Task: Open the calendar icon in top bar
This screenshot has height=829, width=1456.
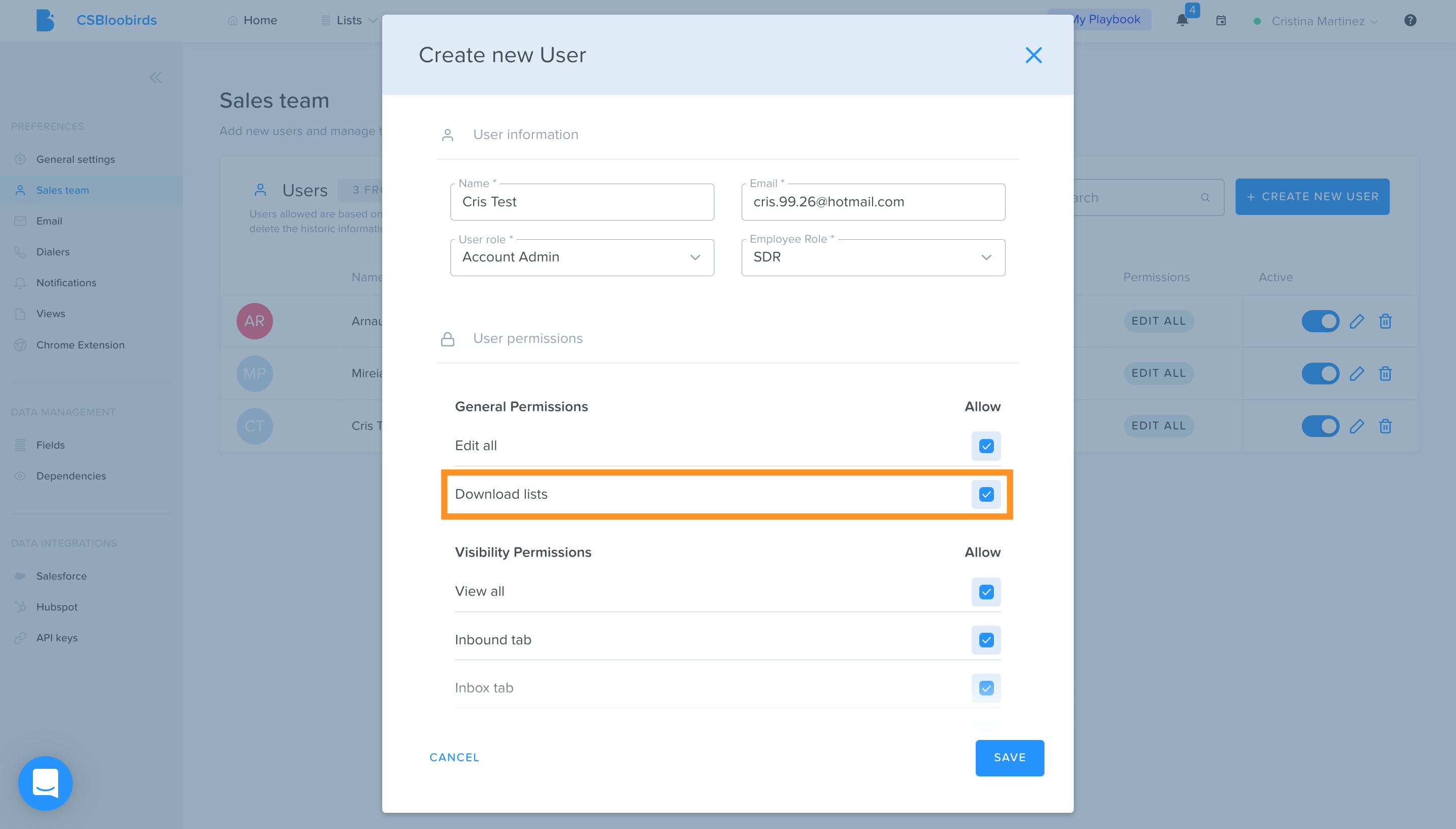Action: [x=1220, y=21]
